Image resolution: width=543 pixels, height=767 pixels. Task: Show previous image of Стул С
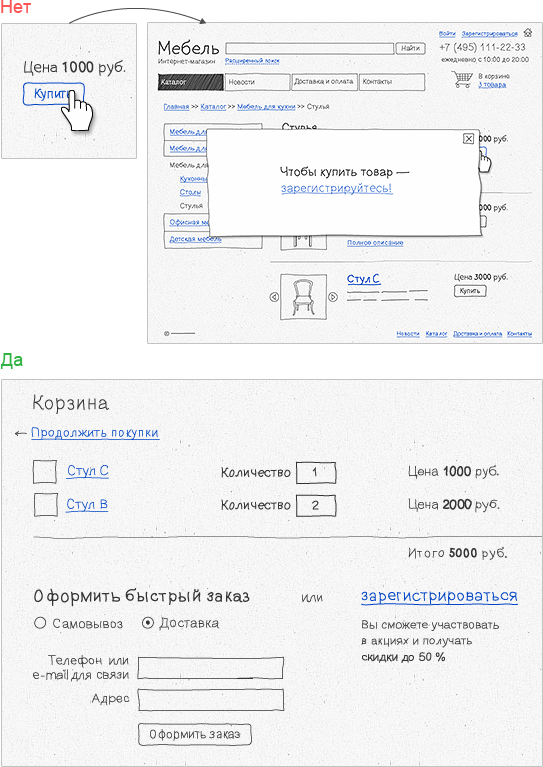point(274,296)
